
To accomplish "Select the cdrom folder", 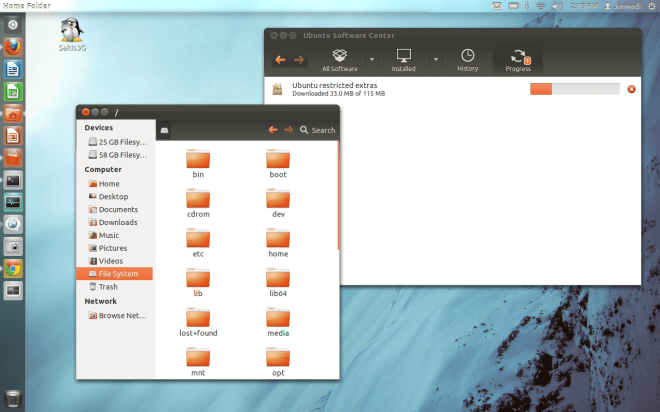I will tap(198, 203).
